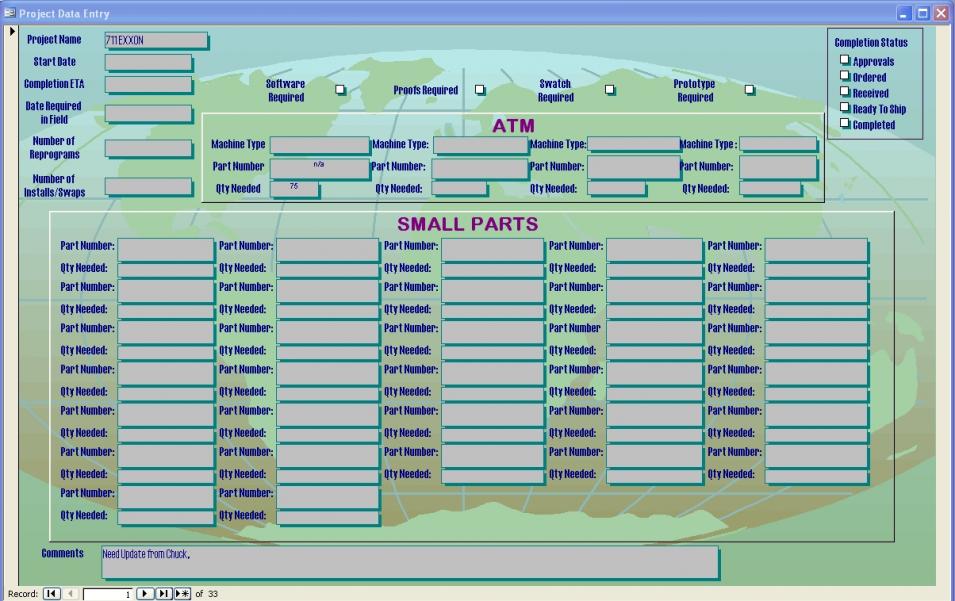Focus the Completion ETA field

(x=148, y=84)
